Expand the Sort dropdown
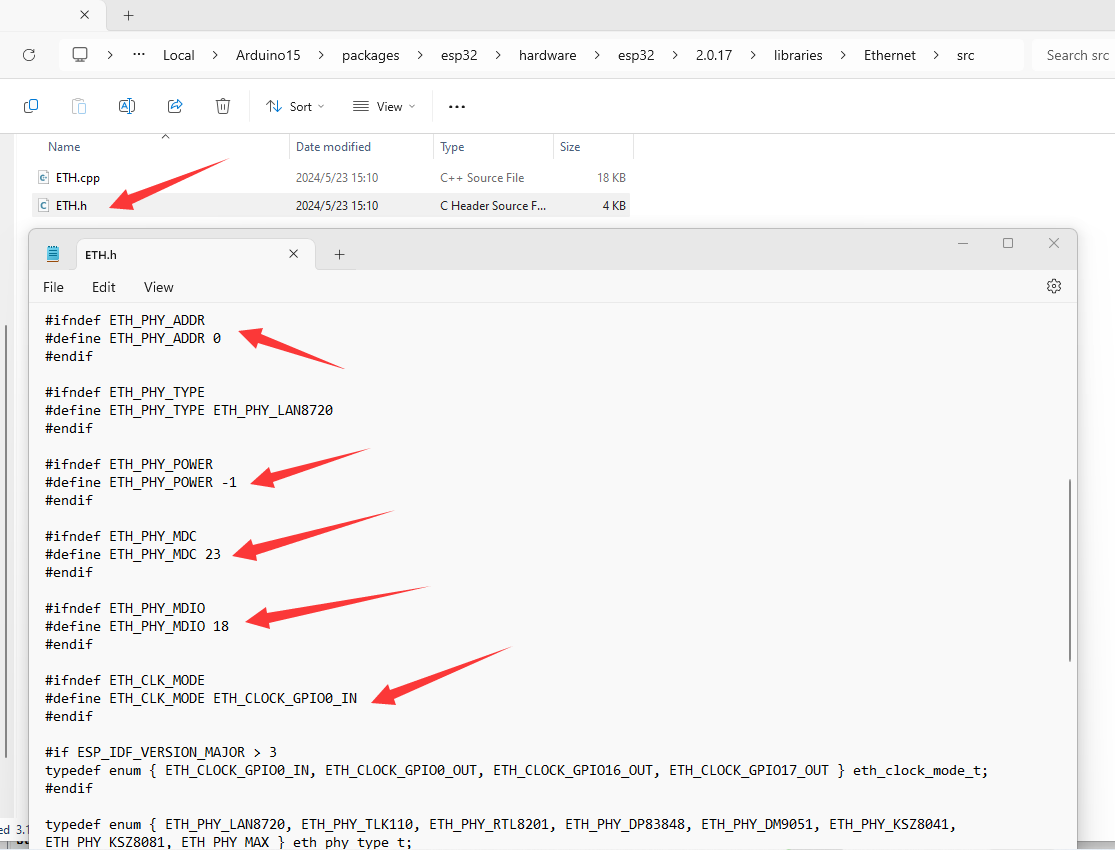Image resolution: width=1115 pixels, height=850 pixels. (x=289, y=106)
